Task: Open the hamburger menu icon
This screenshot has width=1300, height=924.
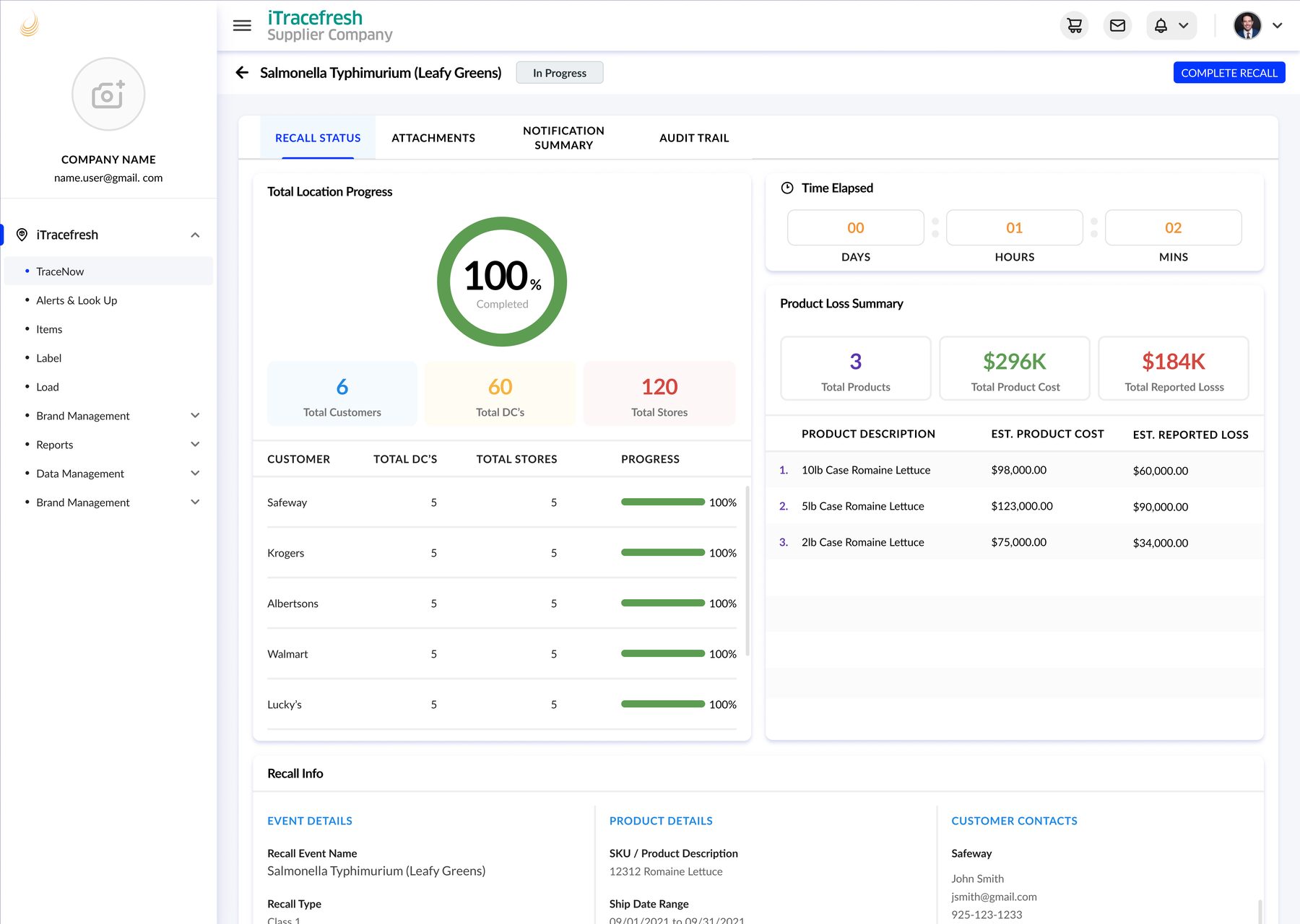Action: tap(242, 25)
